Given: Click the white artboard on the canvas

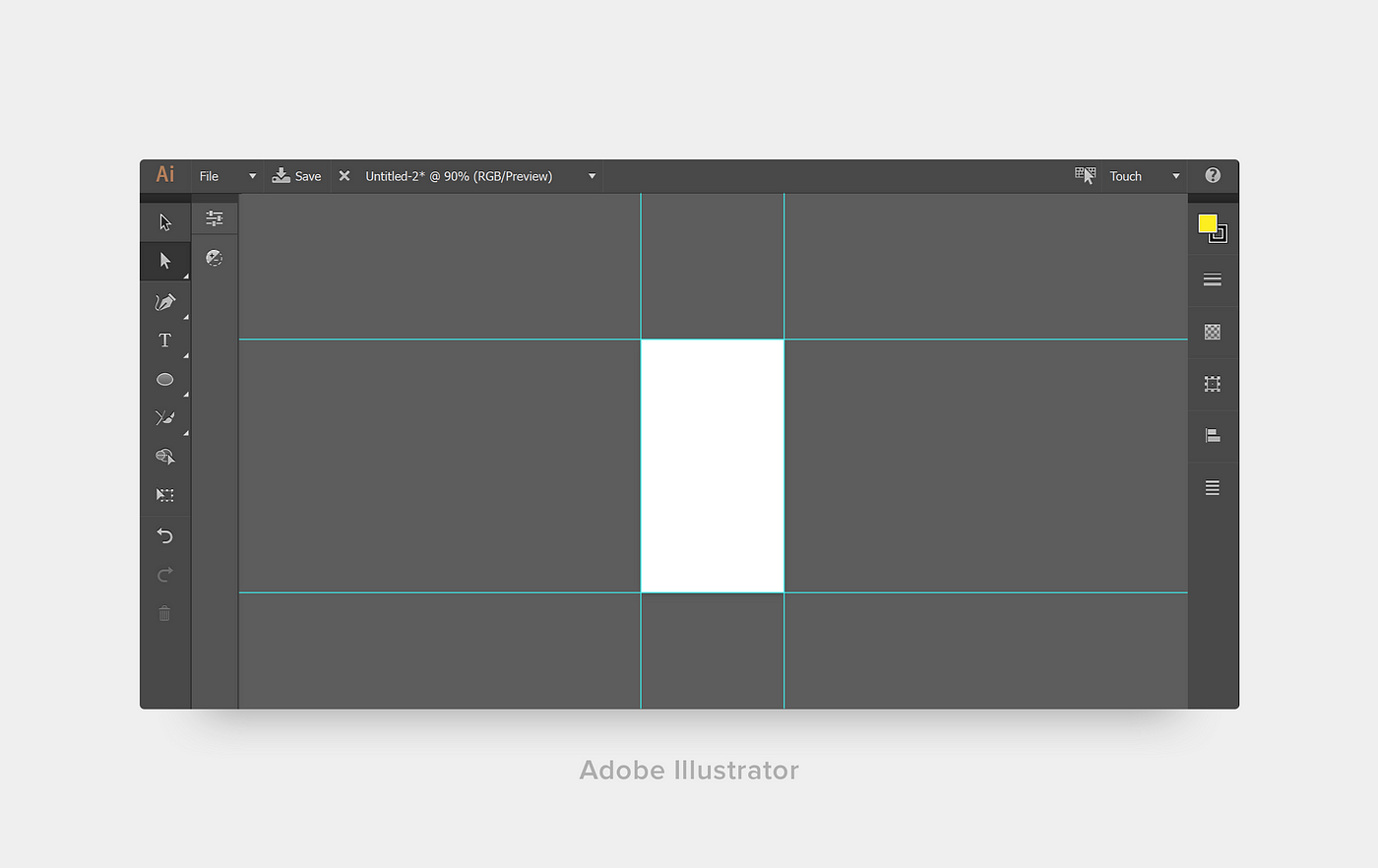Looking at the screenshot, I should pyautogui.click(x=713, y=465).
